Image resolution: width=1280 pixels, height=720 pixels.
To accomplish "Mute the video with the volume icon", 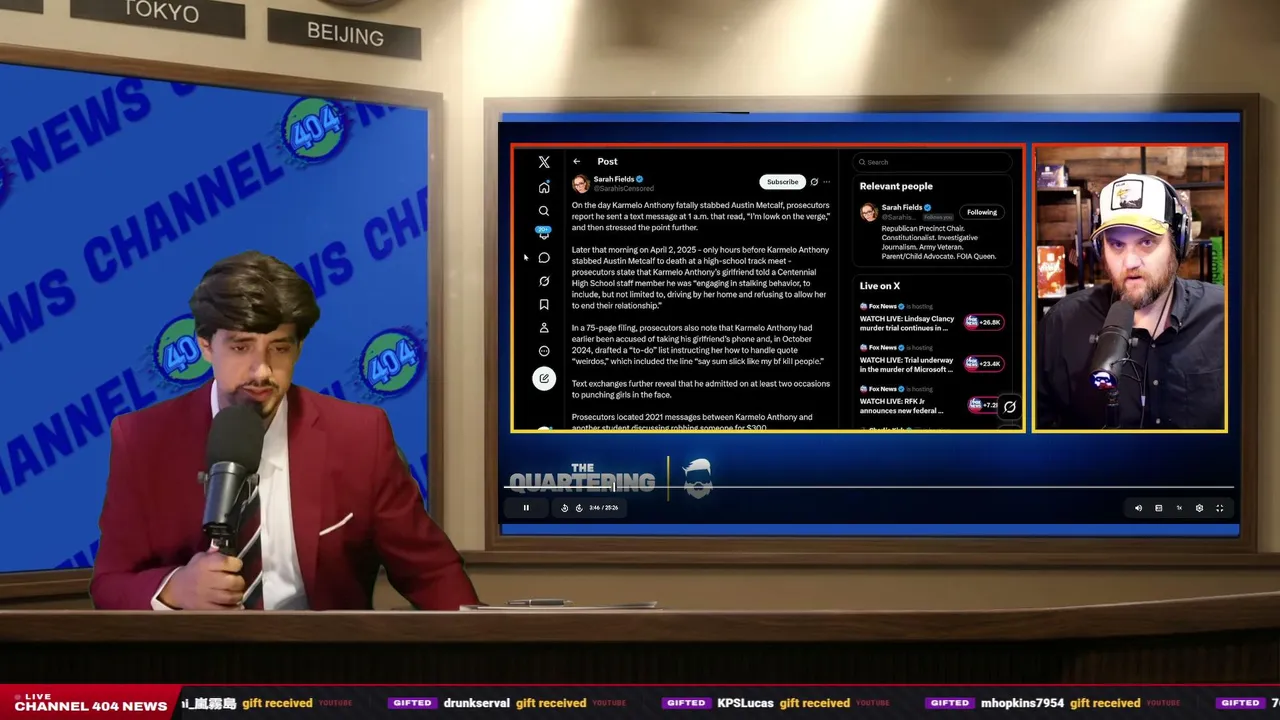I will click(1138, 508).
